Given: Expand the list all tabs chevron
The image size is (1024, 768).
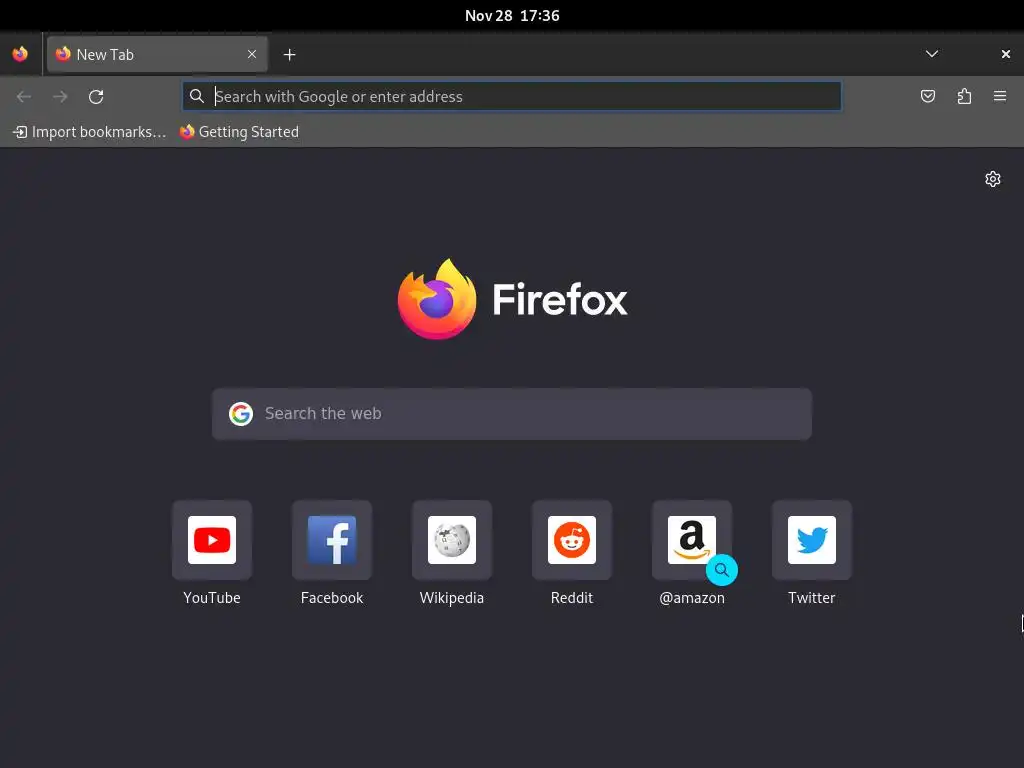Looking at the screenshot, I should (x=932, y=54).
